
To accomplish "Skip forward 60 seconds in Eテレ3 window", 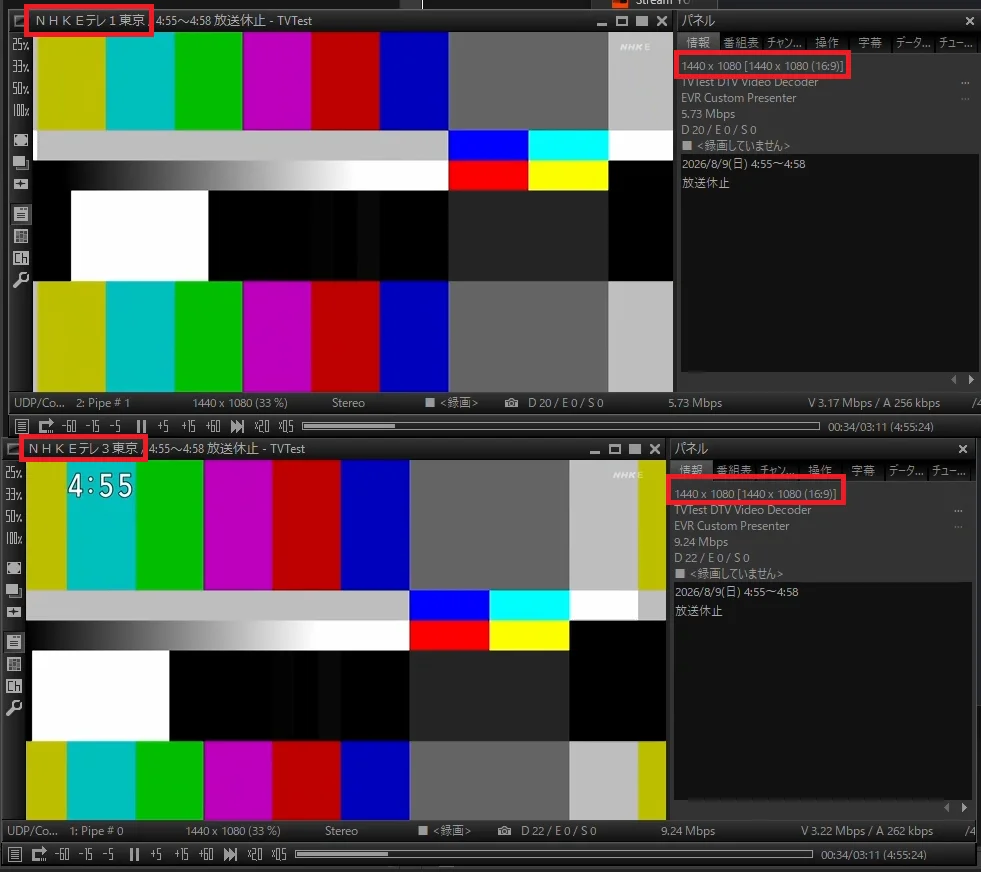I will click(206, 854).
